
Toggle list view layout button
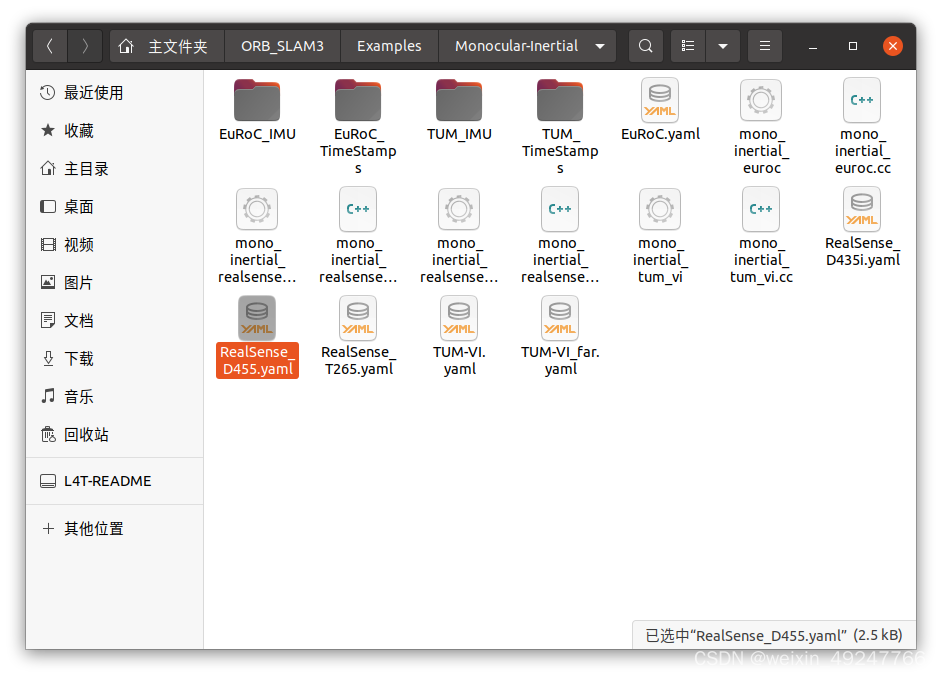point(688,46)
